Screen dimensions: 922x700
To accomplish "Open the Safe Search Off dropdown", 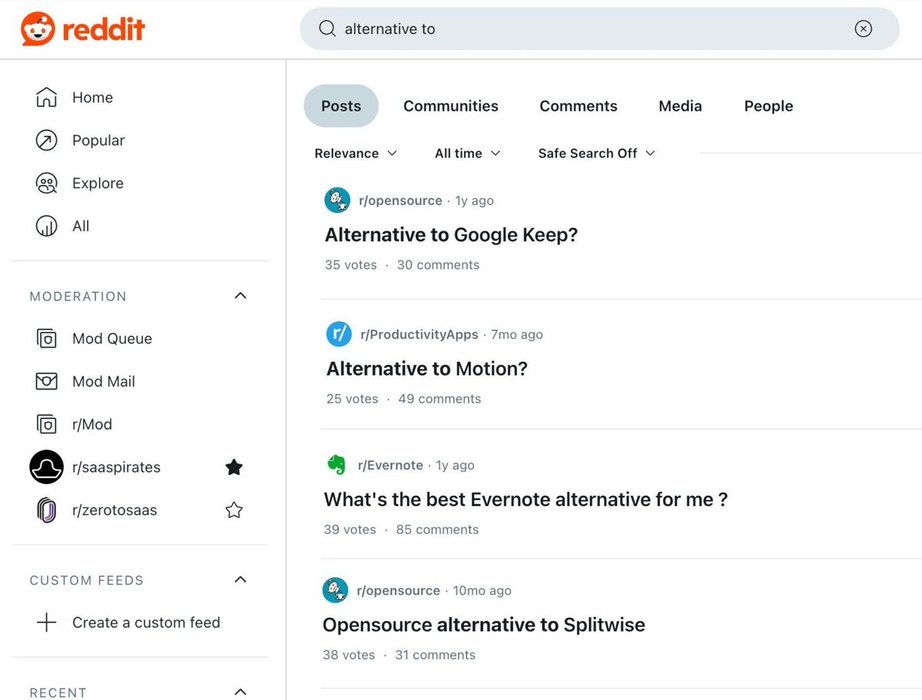I will (x=597, y=153).
